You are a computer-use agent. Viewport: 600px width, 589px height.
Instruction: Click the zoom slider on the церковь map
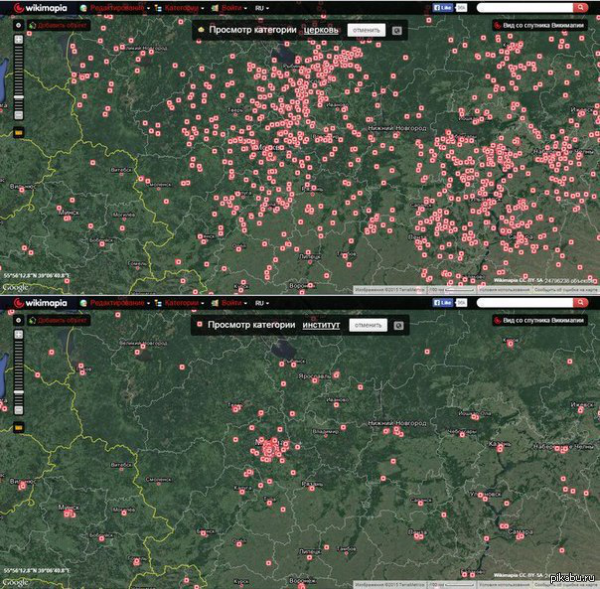click(x=18, y=80)
